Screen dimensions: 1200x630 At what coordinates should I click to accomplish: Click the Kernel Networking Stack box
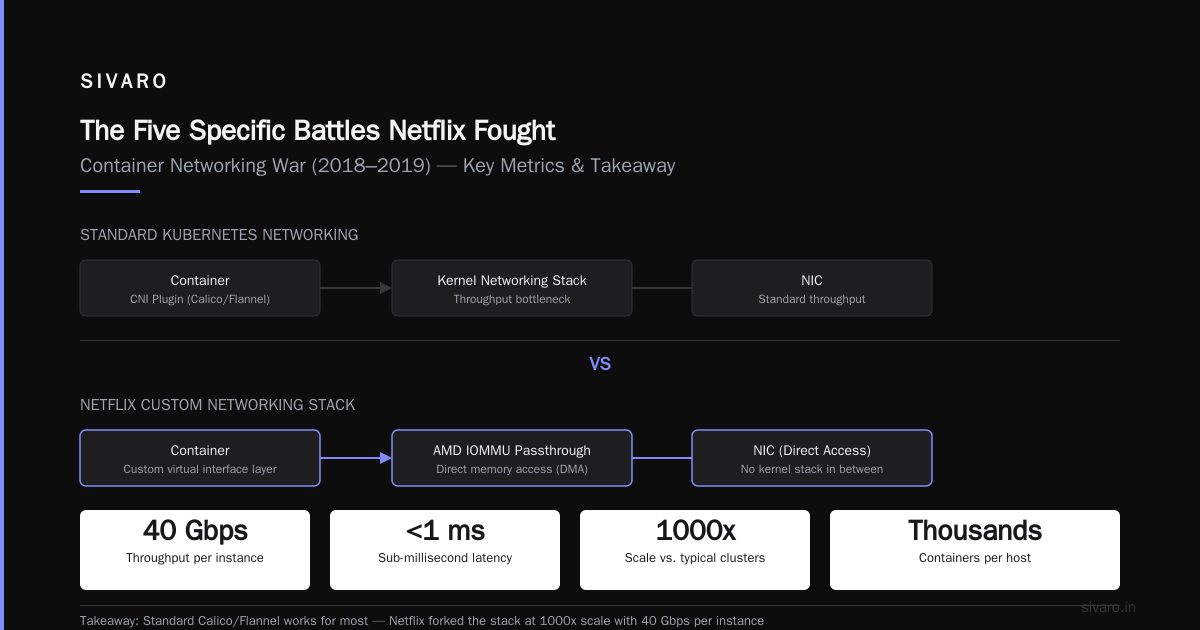click(512, 288)
